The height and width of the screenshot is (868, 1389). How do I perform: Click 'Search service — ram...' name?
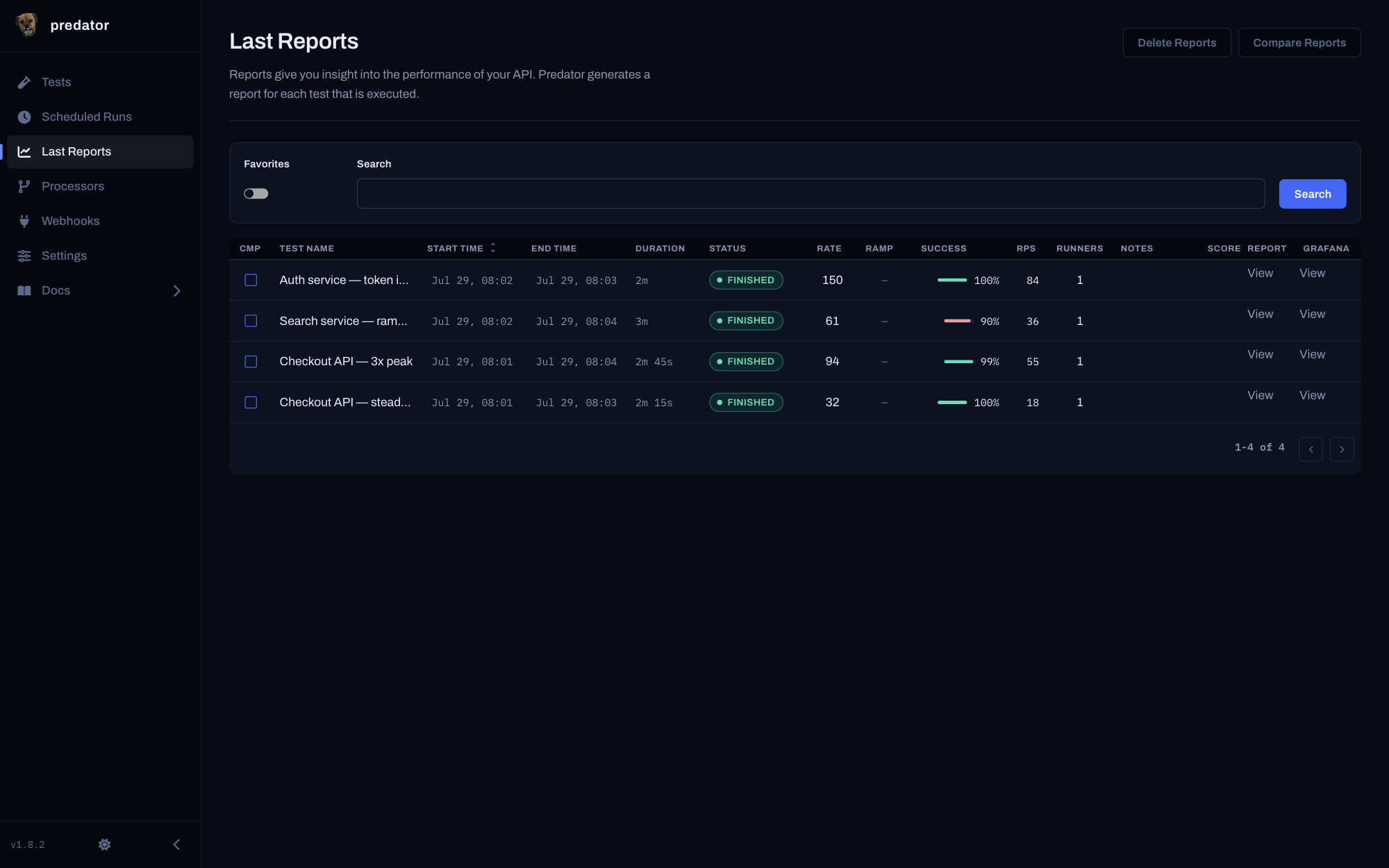coord(343,321)
